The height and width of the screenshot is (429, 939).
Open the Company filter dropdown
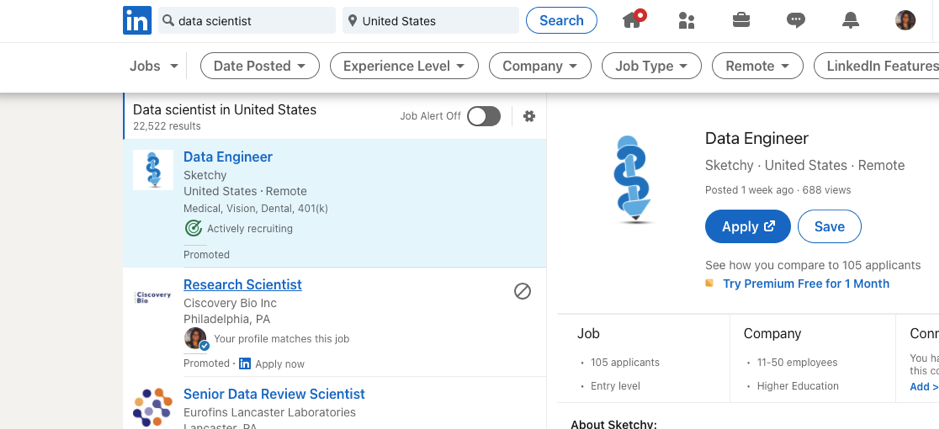(x=540, y=66)
